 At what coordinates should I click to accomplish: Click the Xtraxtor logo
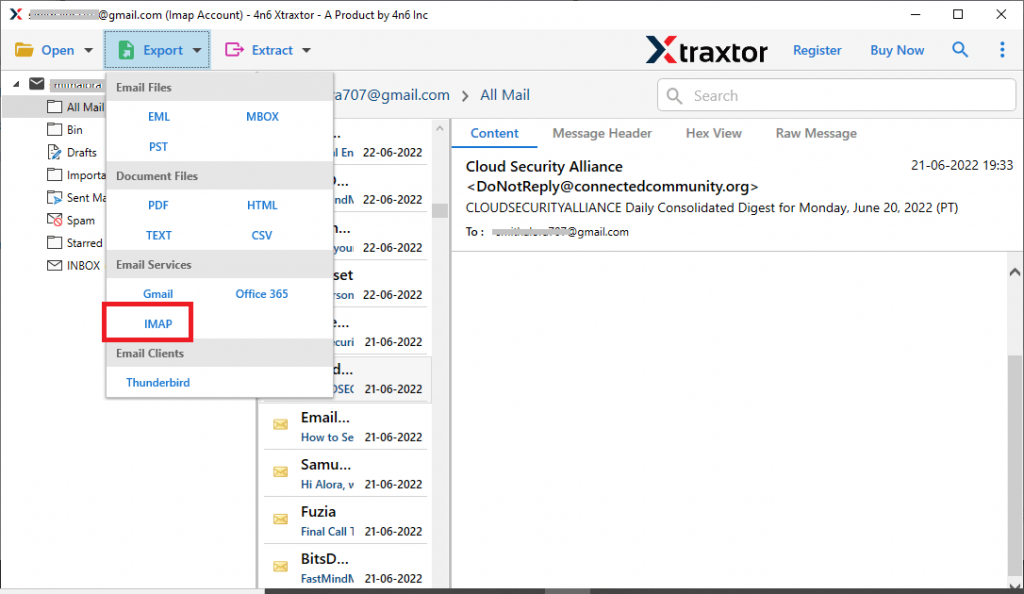click(706, 49)
